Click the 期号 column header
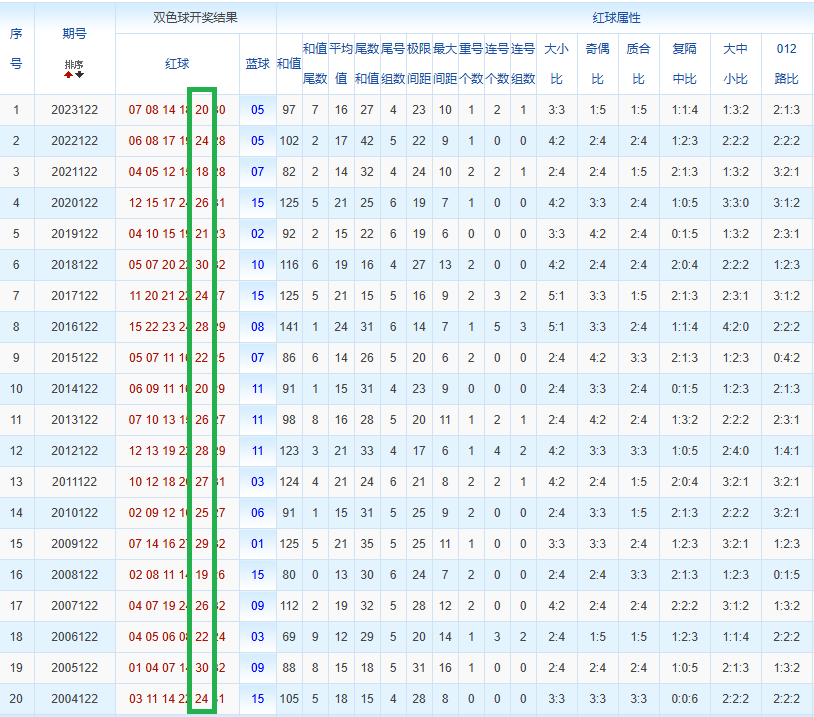This screenshot has height=717, width=814. point(74,34)
